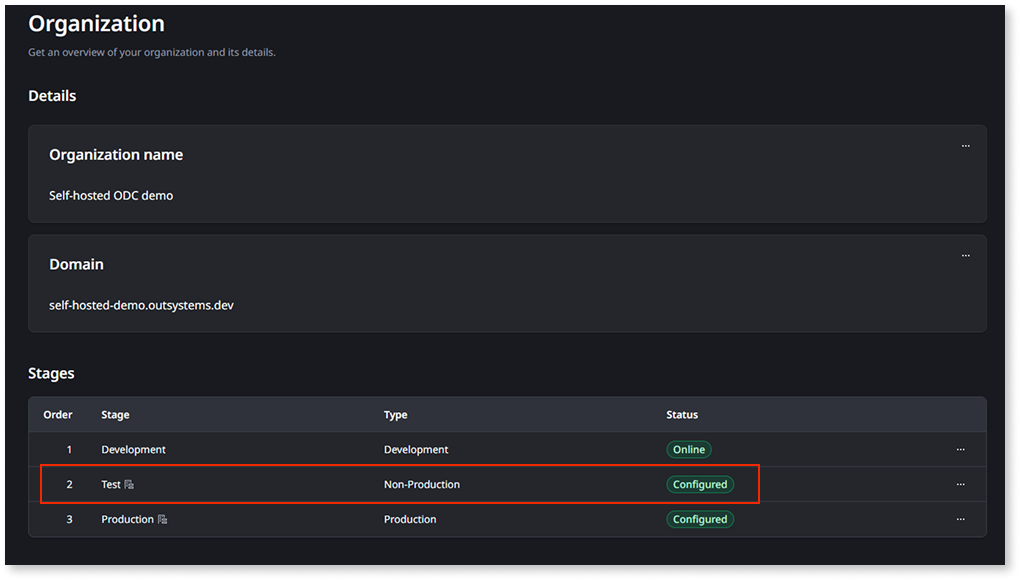Click the Configured badge in Production row
This screenshot has height=580, width=1020.
700,520
